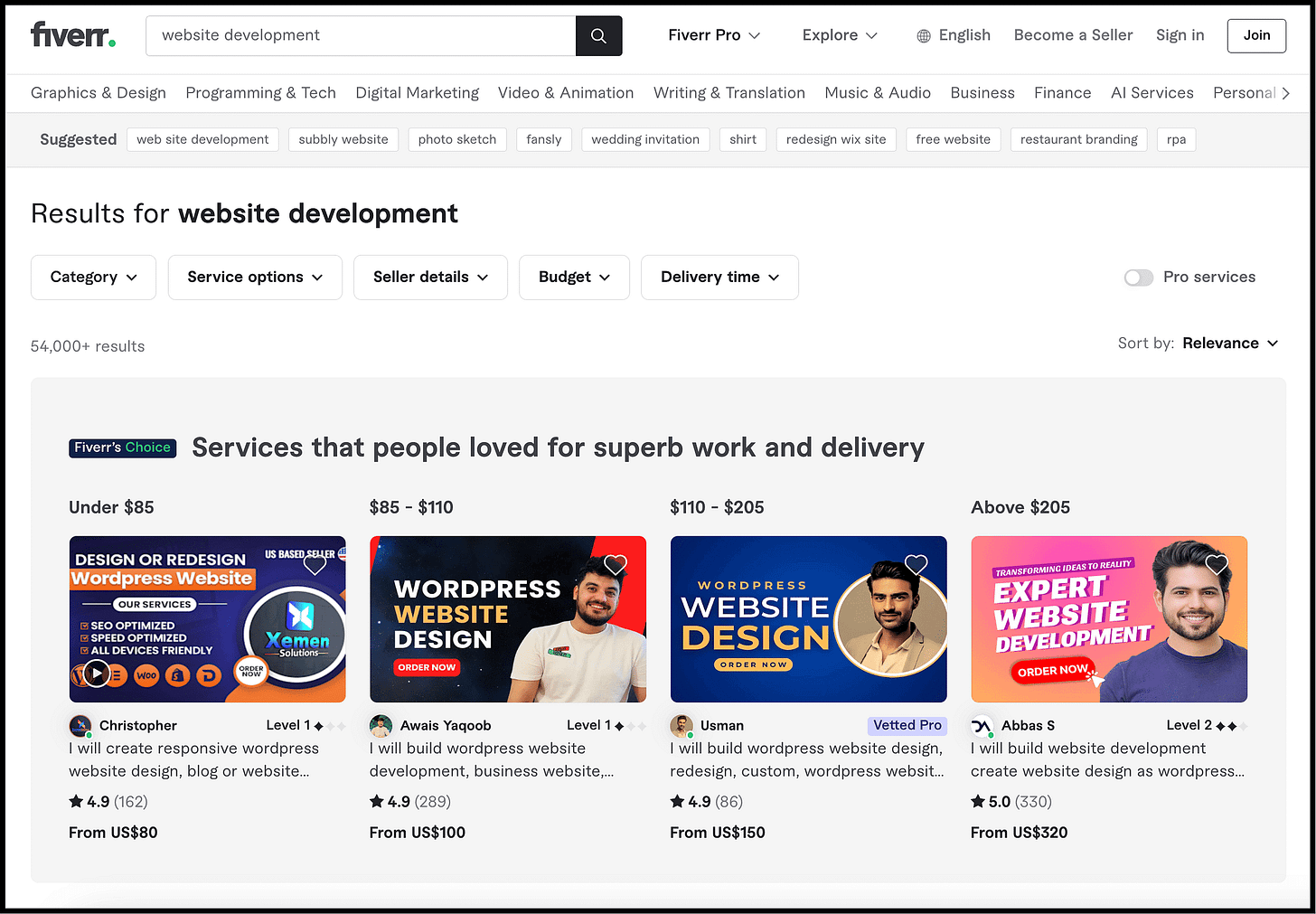Favorite Usman's gig heart icon
This screenshot has height=914, width=1316.
pyautogui.click(x=916, y=564)
